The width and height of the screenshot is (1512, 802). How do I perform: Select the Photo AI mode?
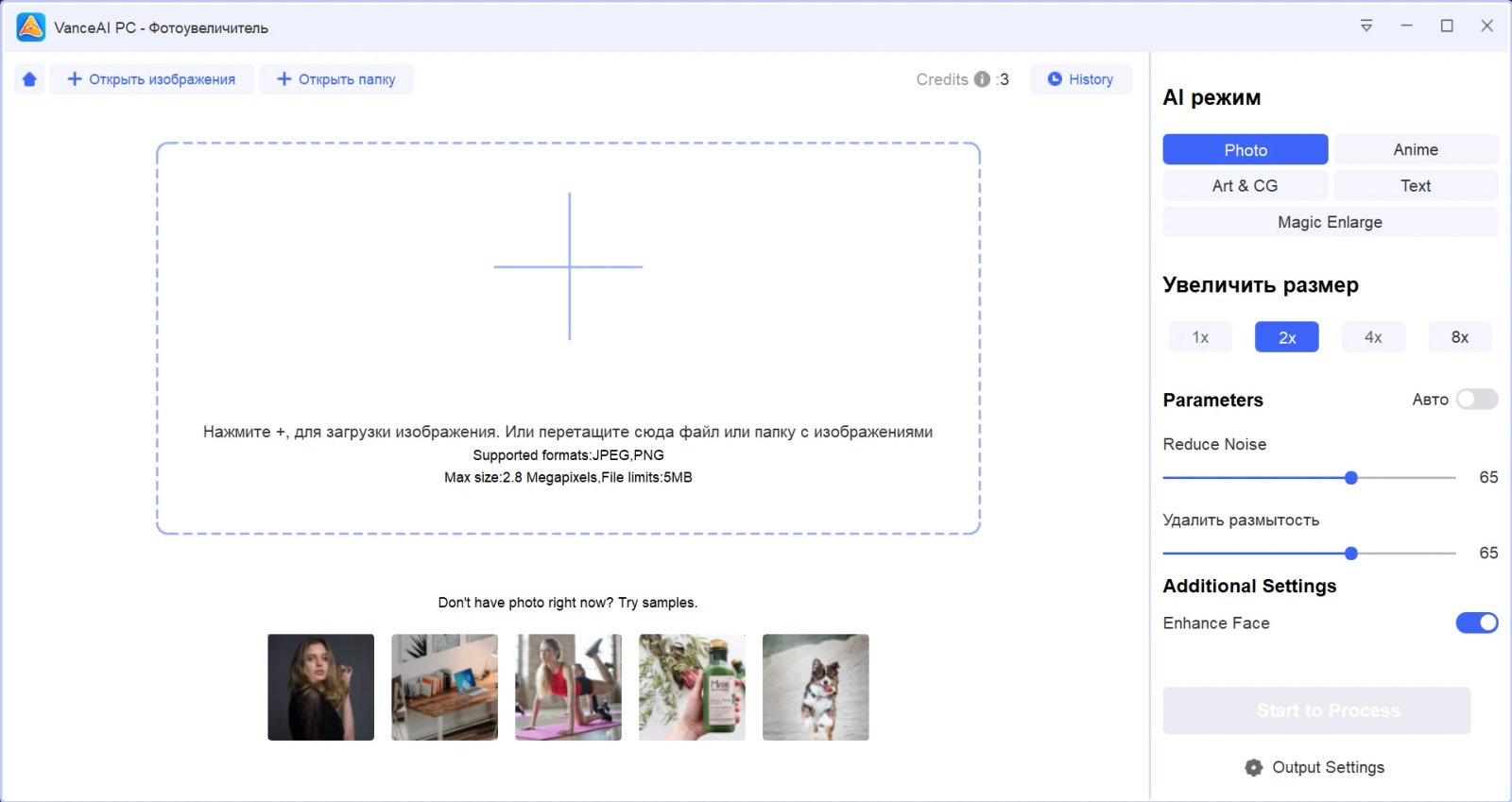coord(1246,149)
